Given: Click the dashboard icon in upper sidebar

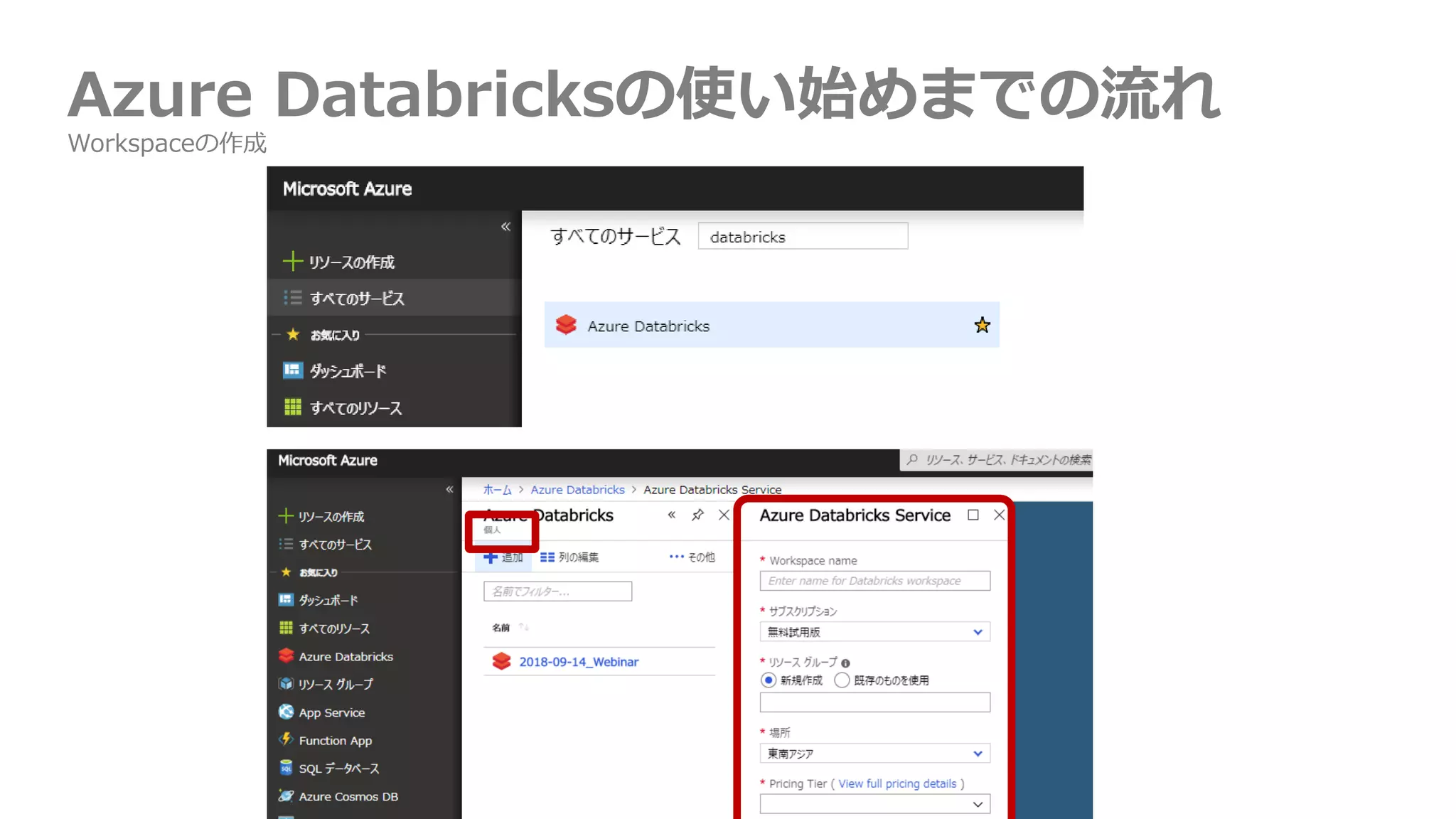Looking at the screenshot, I should [292, 370].
